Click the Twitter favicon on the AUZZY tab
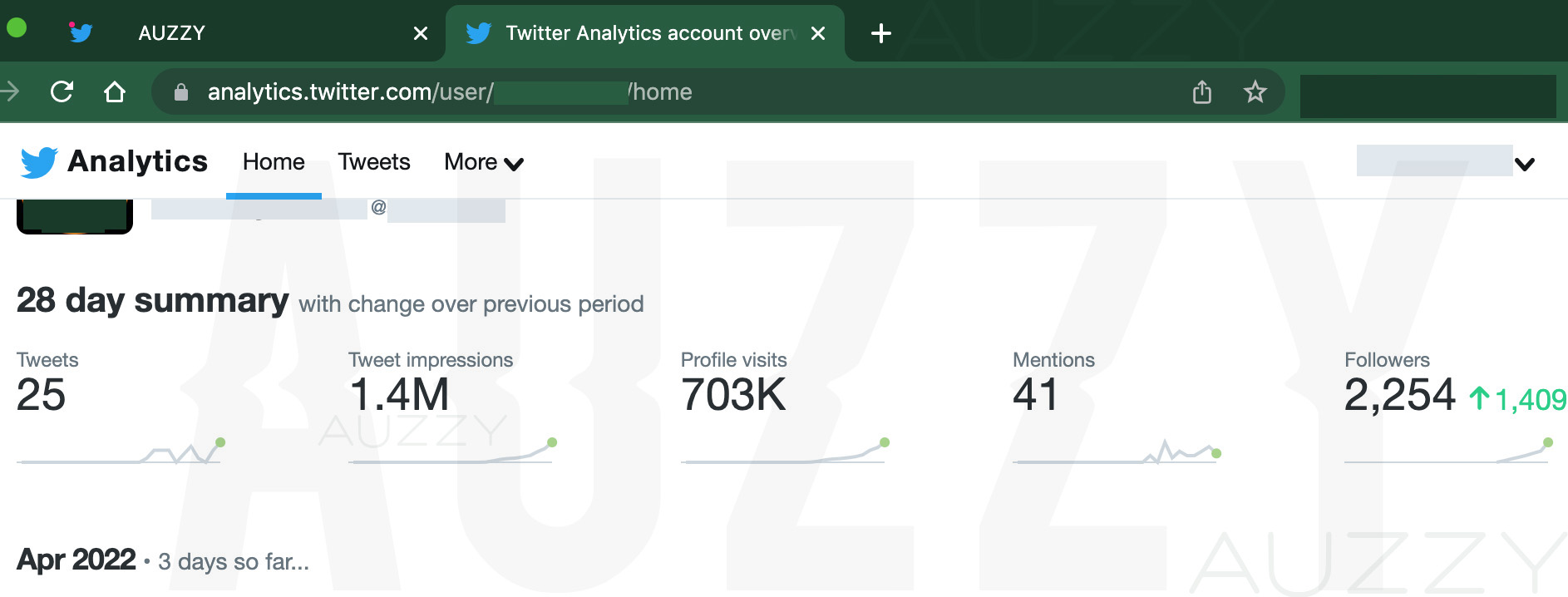Screen dimensions: 1568x597 tap(81, 32)
